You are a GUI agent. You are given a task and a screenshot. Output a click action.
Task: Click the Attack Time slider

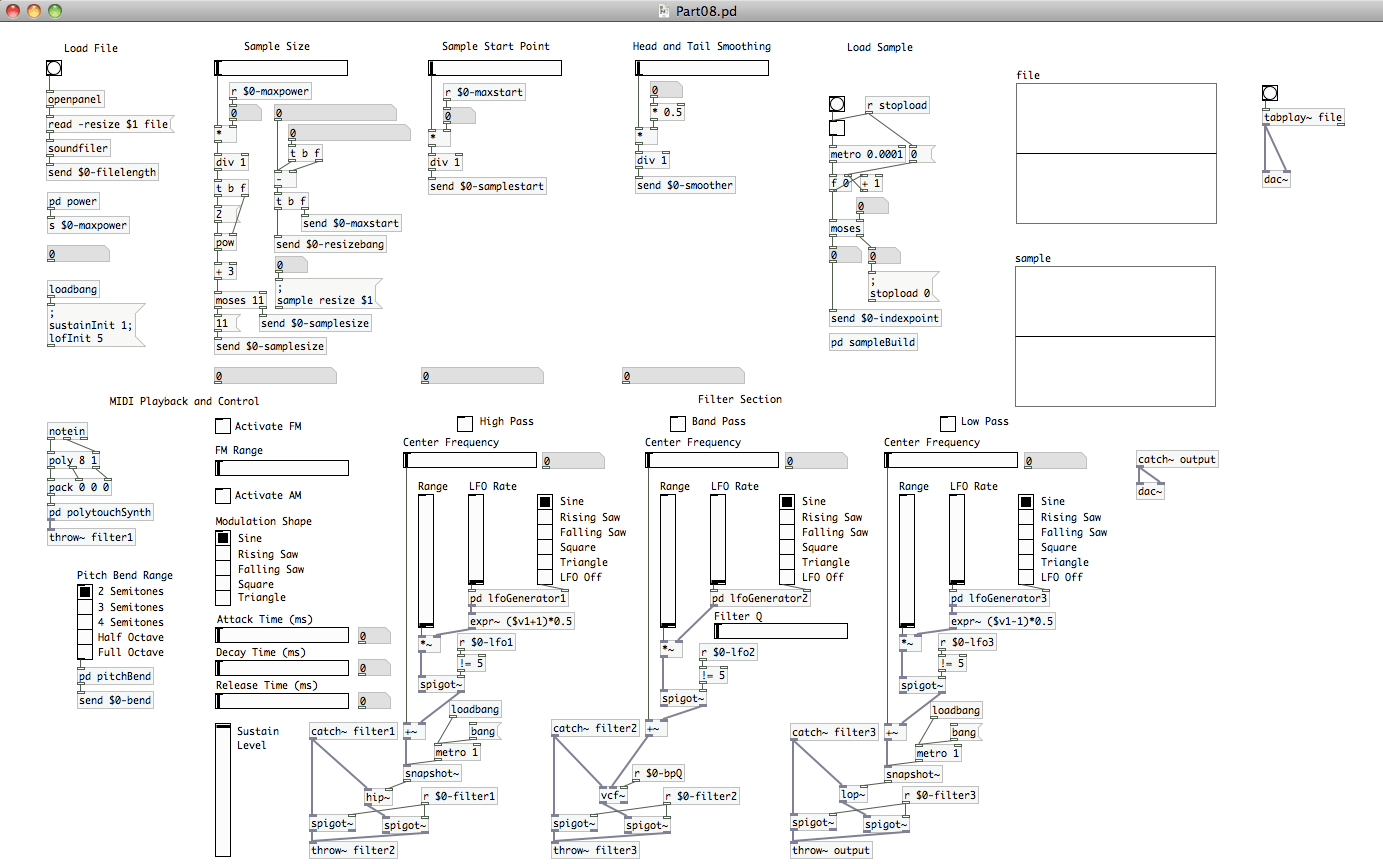coord(282,635)
